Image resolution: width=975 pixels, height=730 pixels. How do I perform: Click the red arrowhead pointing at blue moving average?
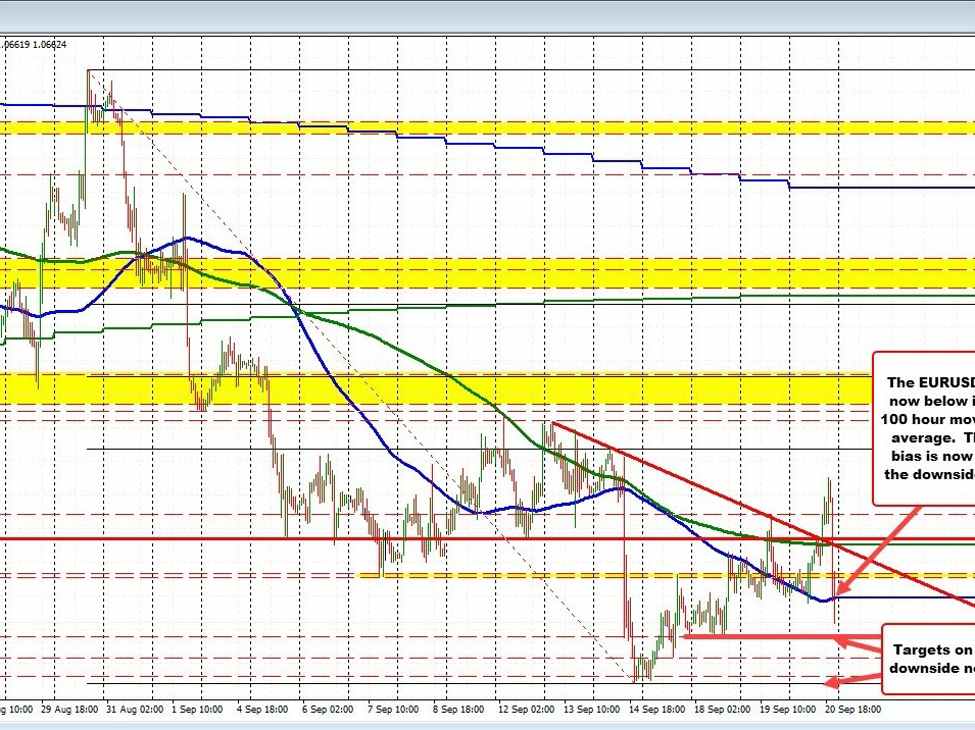pyautogui.click(x=838, y=590)
